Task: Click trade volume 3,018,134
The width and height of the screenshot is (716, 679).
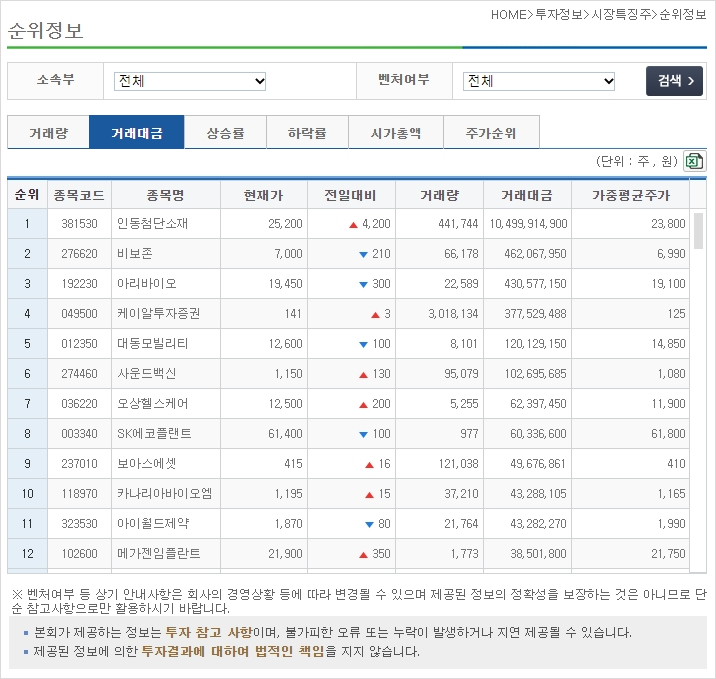Action: [453, 314]
